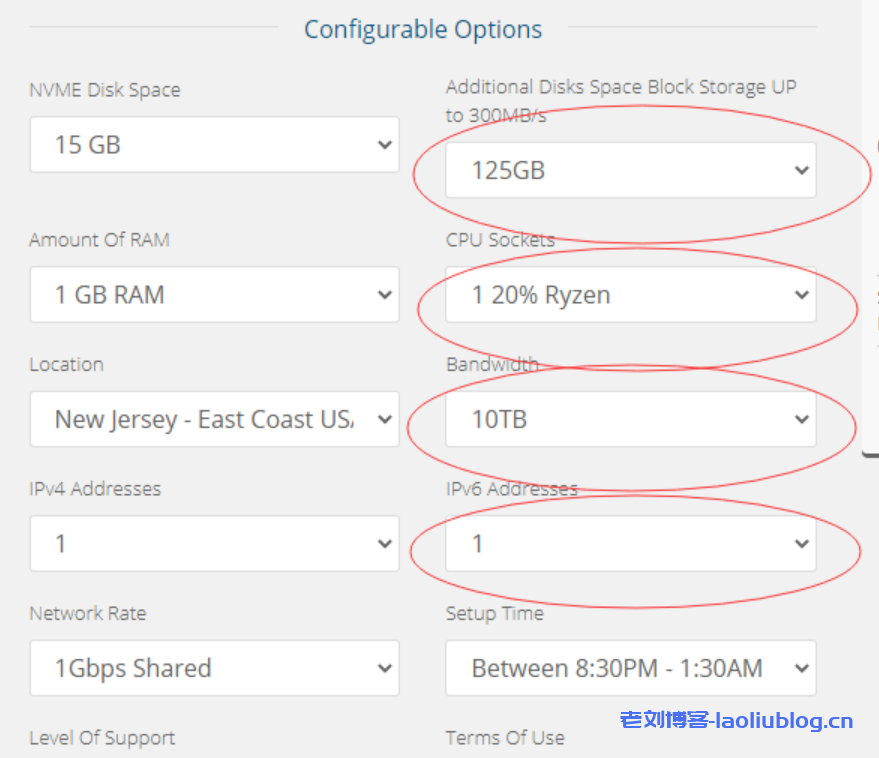Viewport: 879px width, 758px height.
Task: Open the Location dropdown showing New Jersey
Action: [214, 419]
